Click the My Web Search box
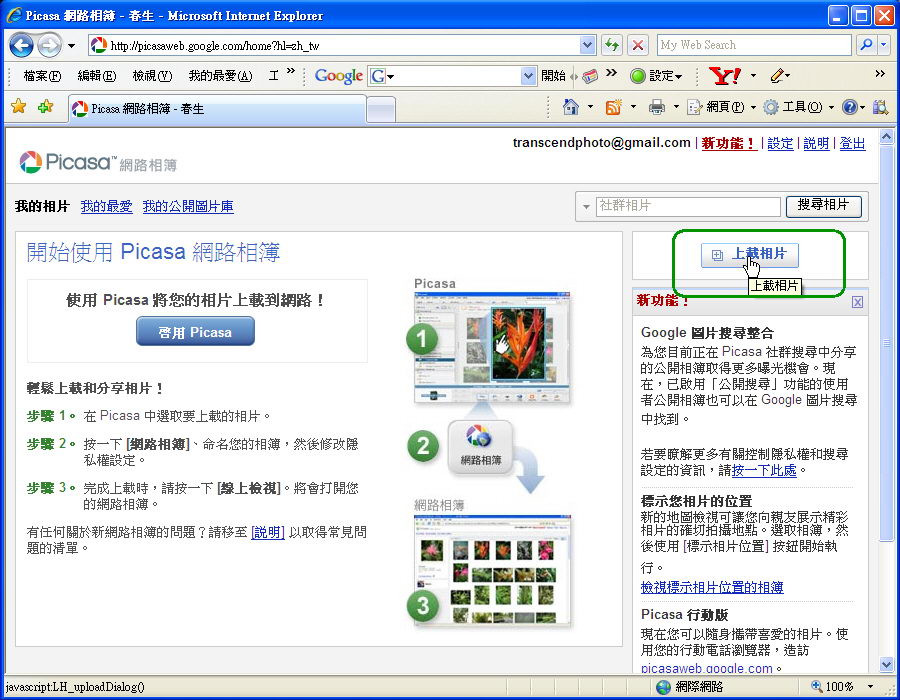Screen dimensions: 900x700 click(754, 45)
